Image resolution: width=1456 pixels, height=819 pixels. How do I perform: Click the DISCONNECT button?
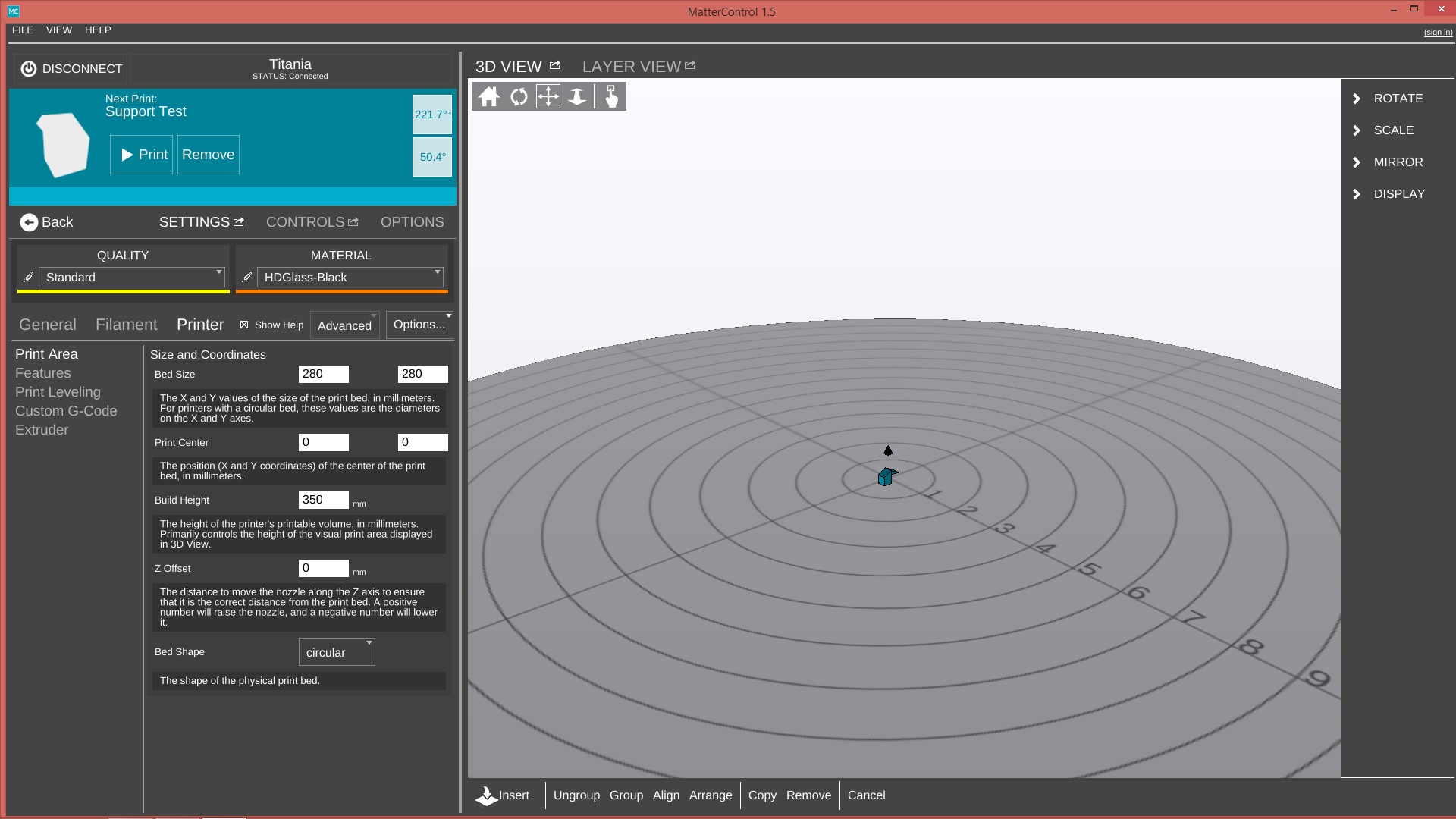point(71,69)
